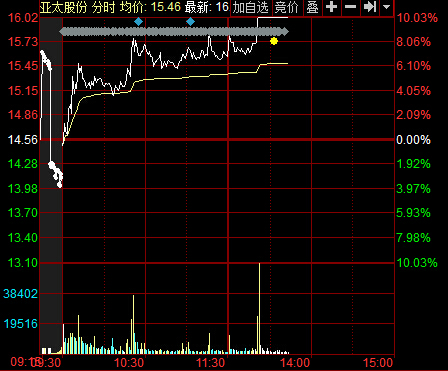Open the 竞价 call auction view

tap(287, 7)
